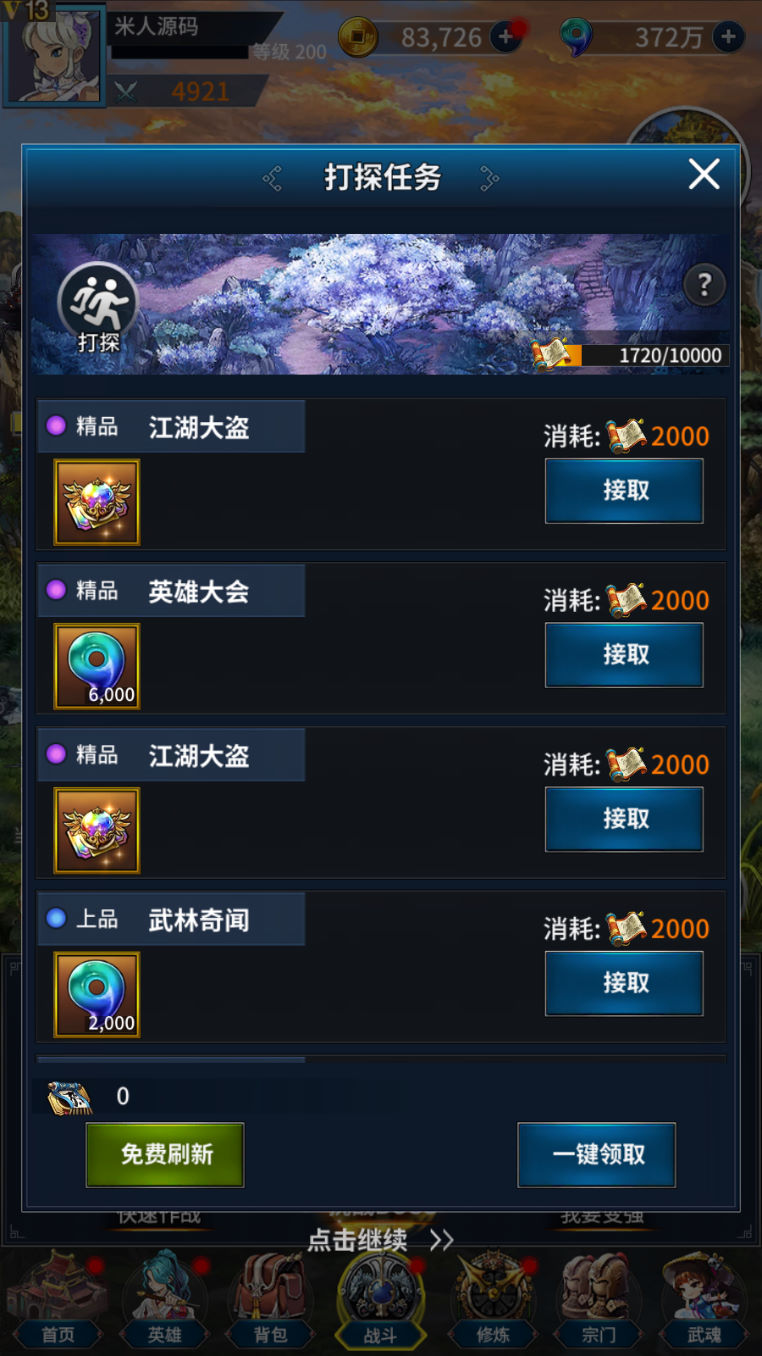Click the green 免费刷新 button
Viewport: 762px width, 1356px height.
point(165,1155)
